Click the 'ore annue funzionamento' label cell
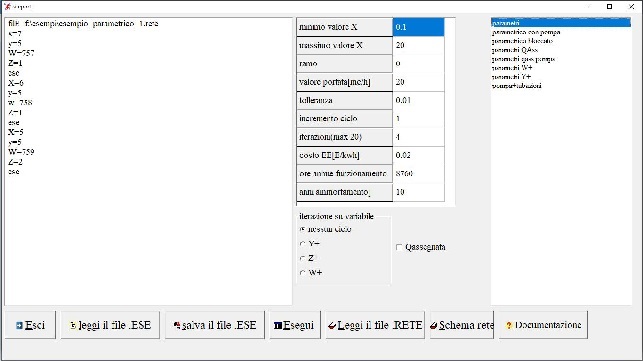 (x=344, y=173)
